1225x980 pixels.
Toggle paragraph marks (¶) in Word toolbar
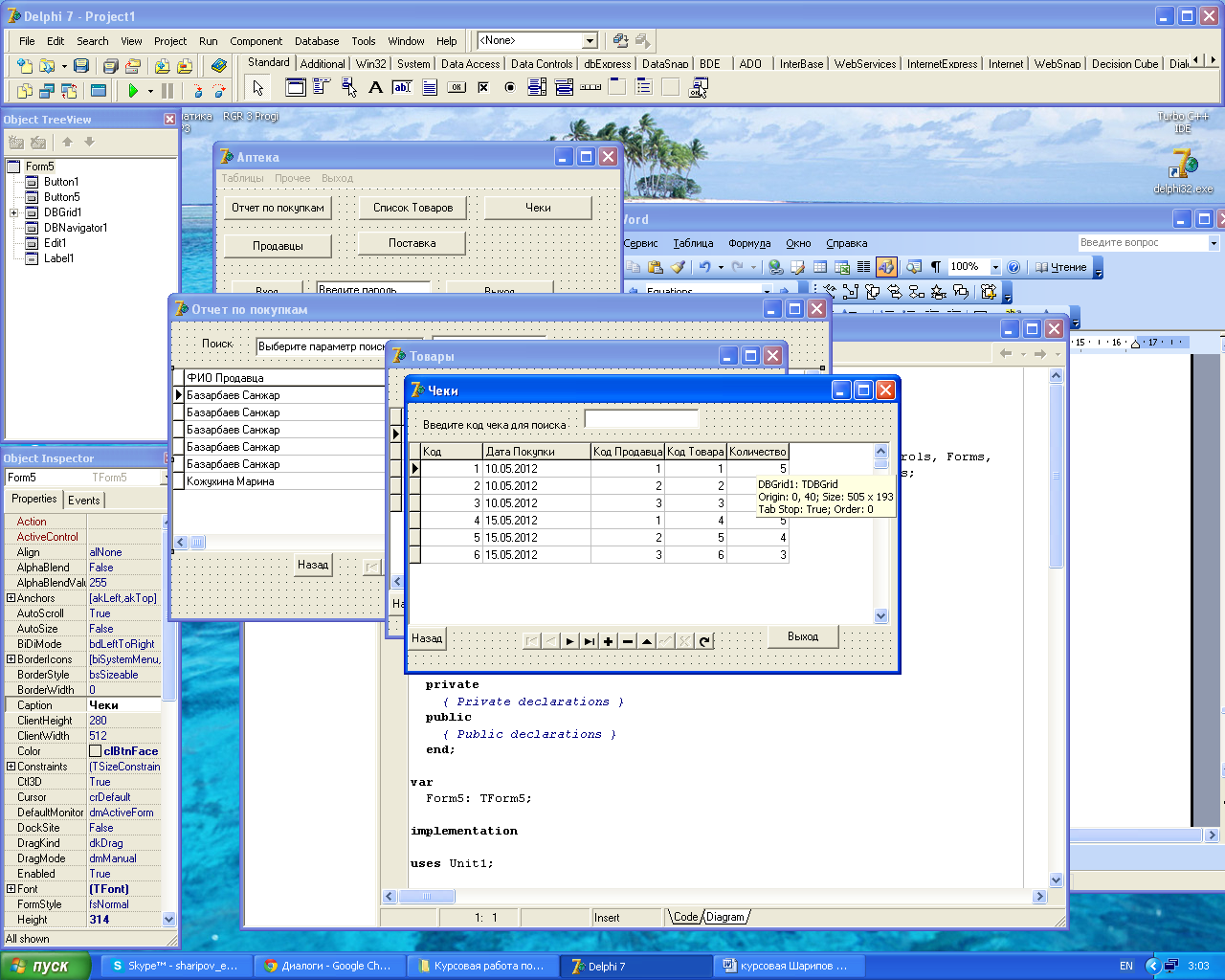point(935,267)
